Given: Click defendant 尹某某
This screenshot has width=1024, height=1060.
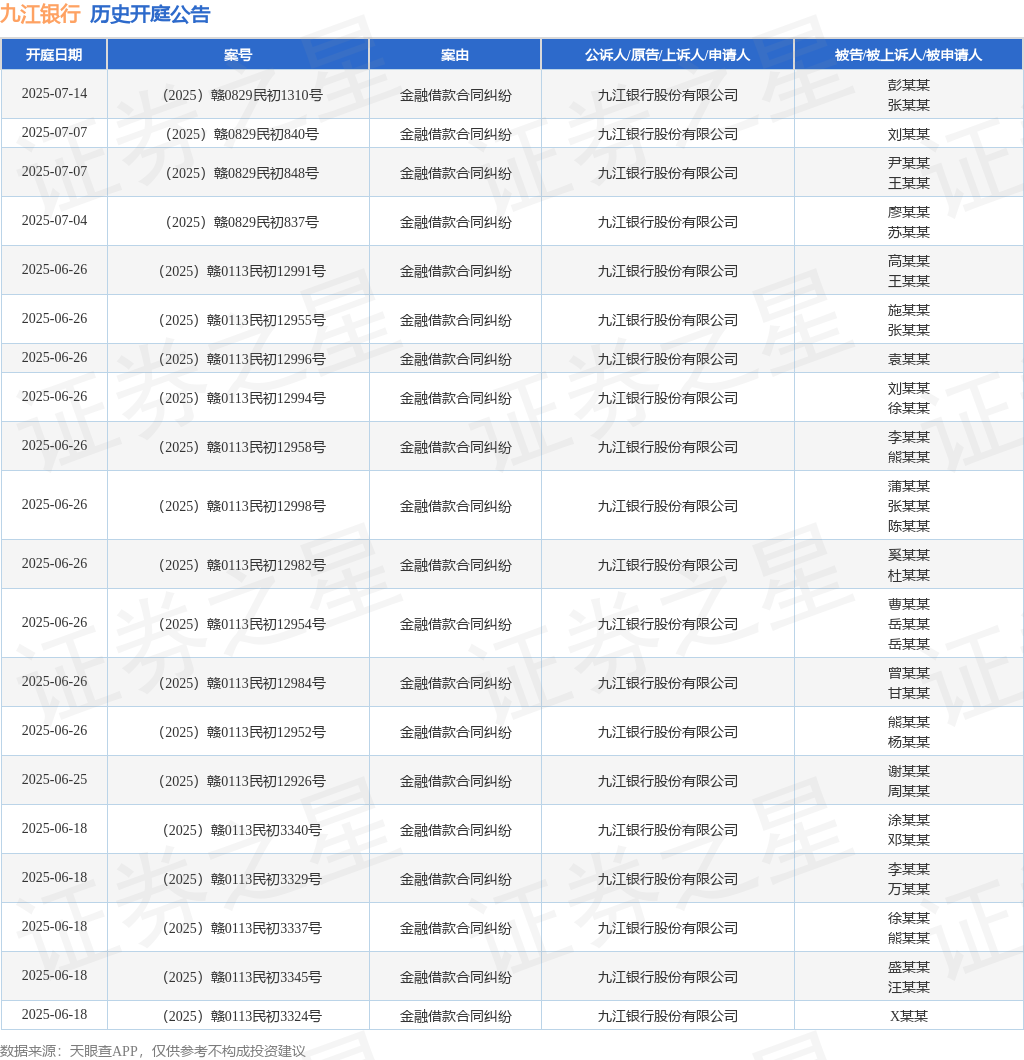Looking at the screenshot, I should 908,164.
